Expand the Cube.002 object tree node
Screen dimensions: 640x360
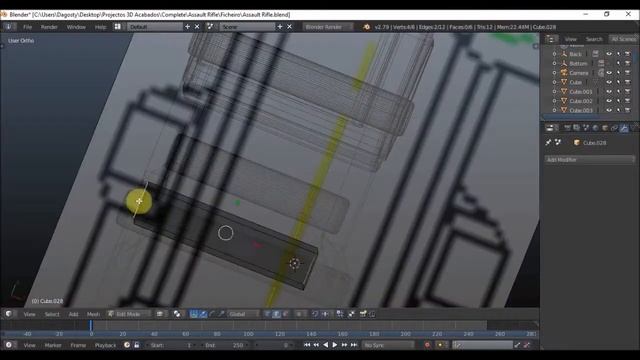(x=554, y=101)
